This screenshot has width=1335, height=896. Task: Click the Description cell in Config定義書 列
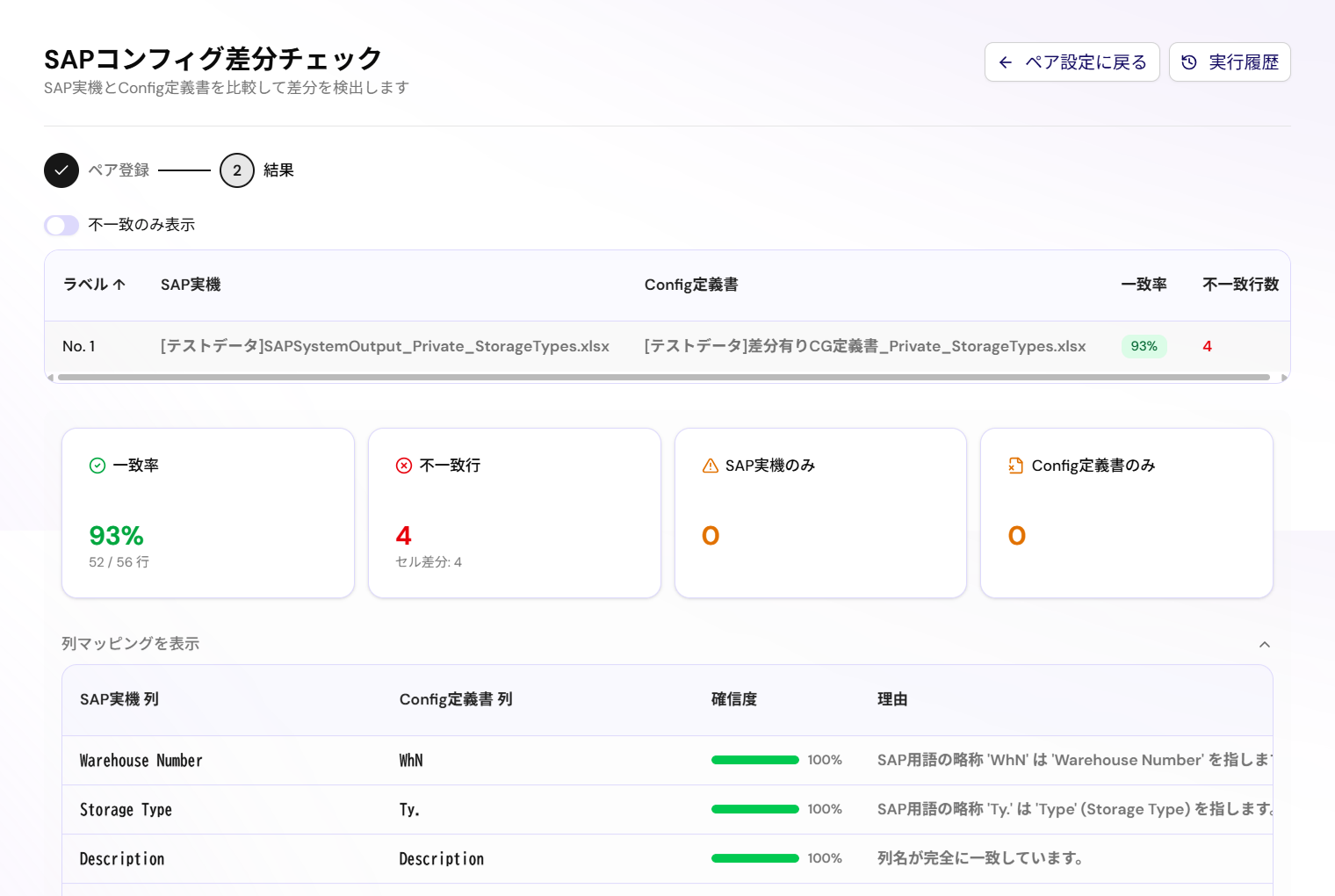tap(442, 859)
